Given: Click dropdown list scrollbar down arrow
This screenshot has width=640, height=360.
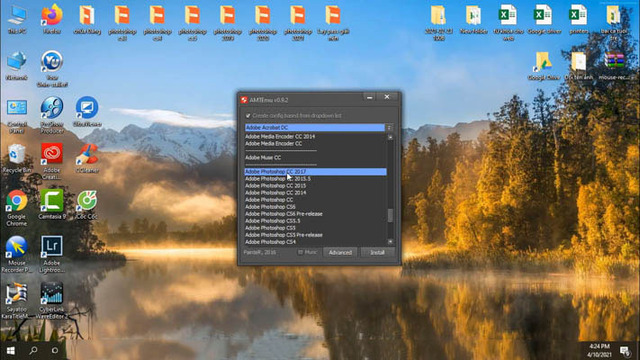Looking at the screenshot, I should point(390,242).
